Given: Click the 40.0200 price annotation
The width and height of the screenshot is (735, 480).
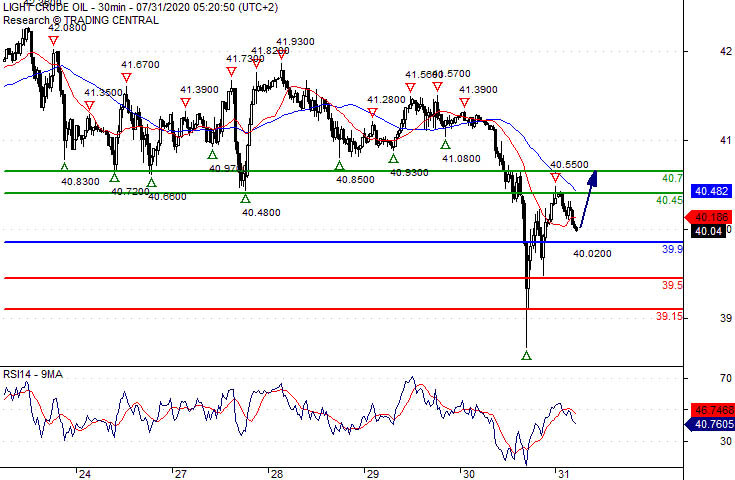Looking at the screenshot, I should (592, 254).
